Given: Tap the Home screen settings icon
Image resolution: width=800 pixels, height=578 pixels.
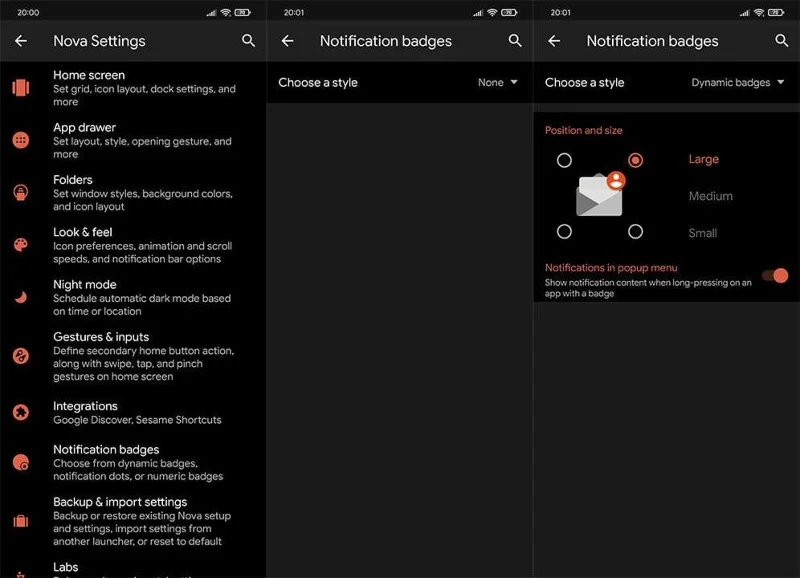Looking at the screenshot, I should [x=21, y=88].
